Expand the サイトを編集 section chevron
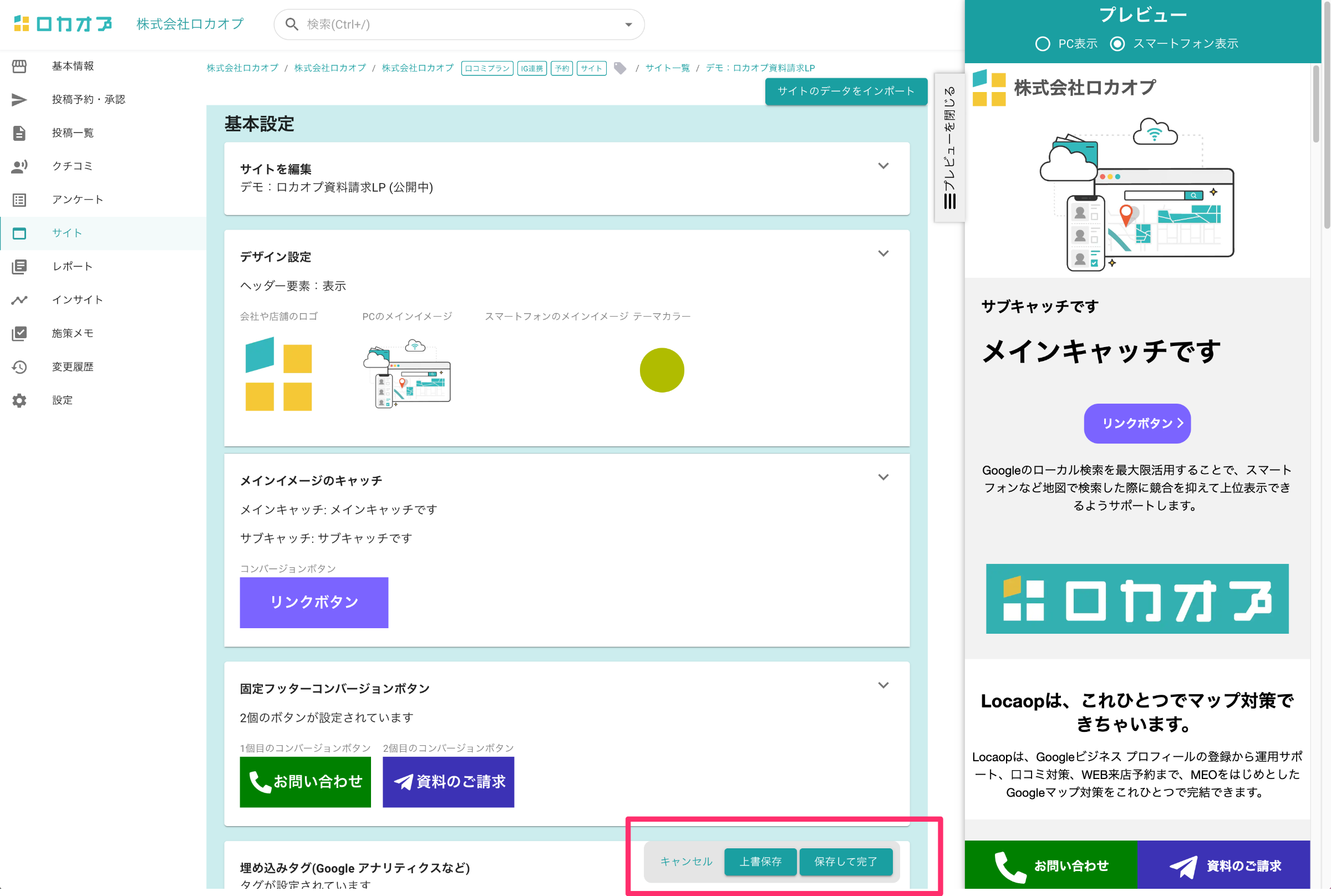 (883, 166)
